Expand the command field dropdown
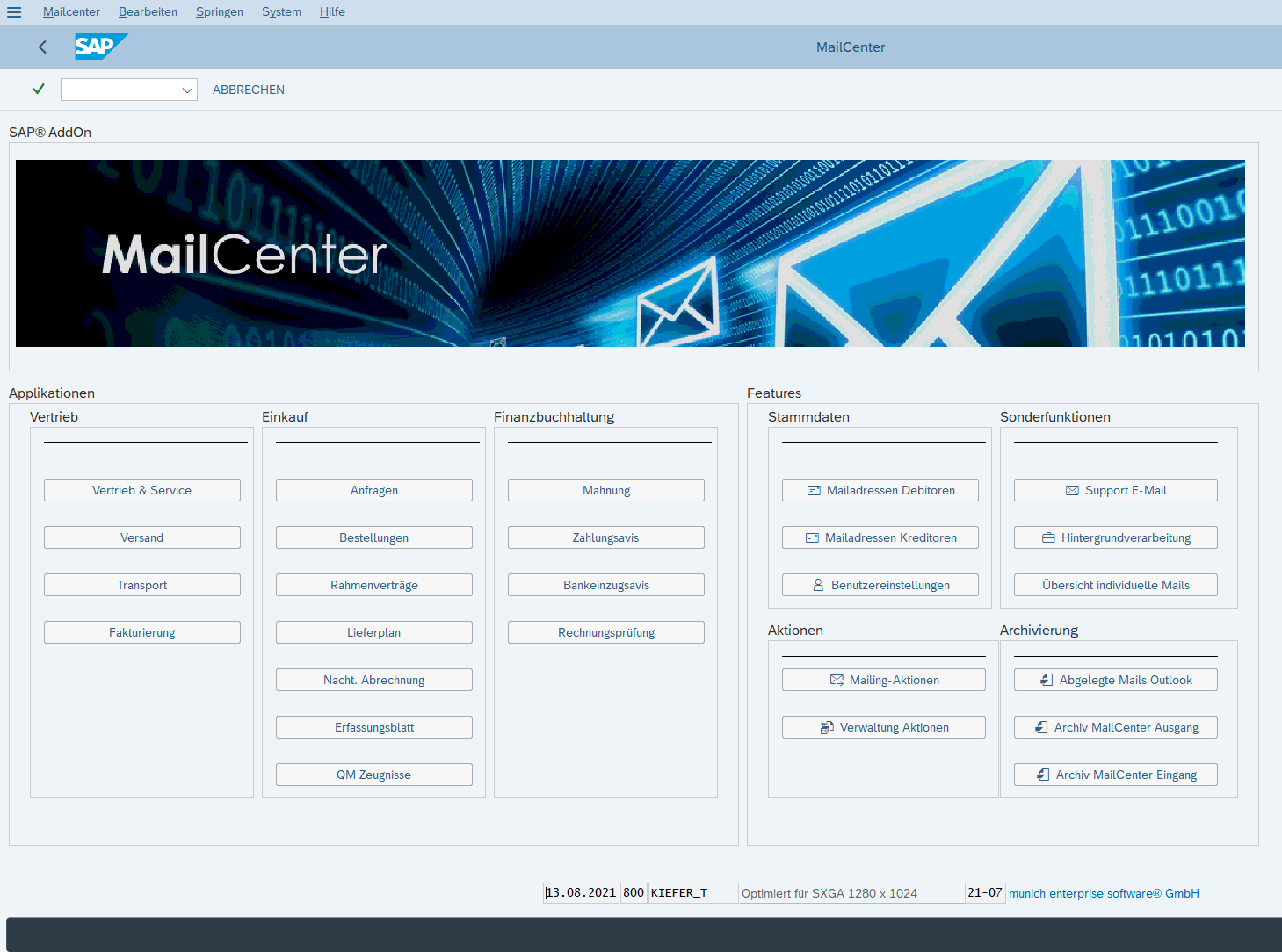Image resolution: width=1282 pixels, height=952 pixels. (x=187, y=90)
